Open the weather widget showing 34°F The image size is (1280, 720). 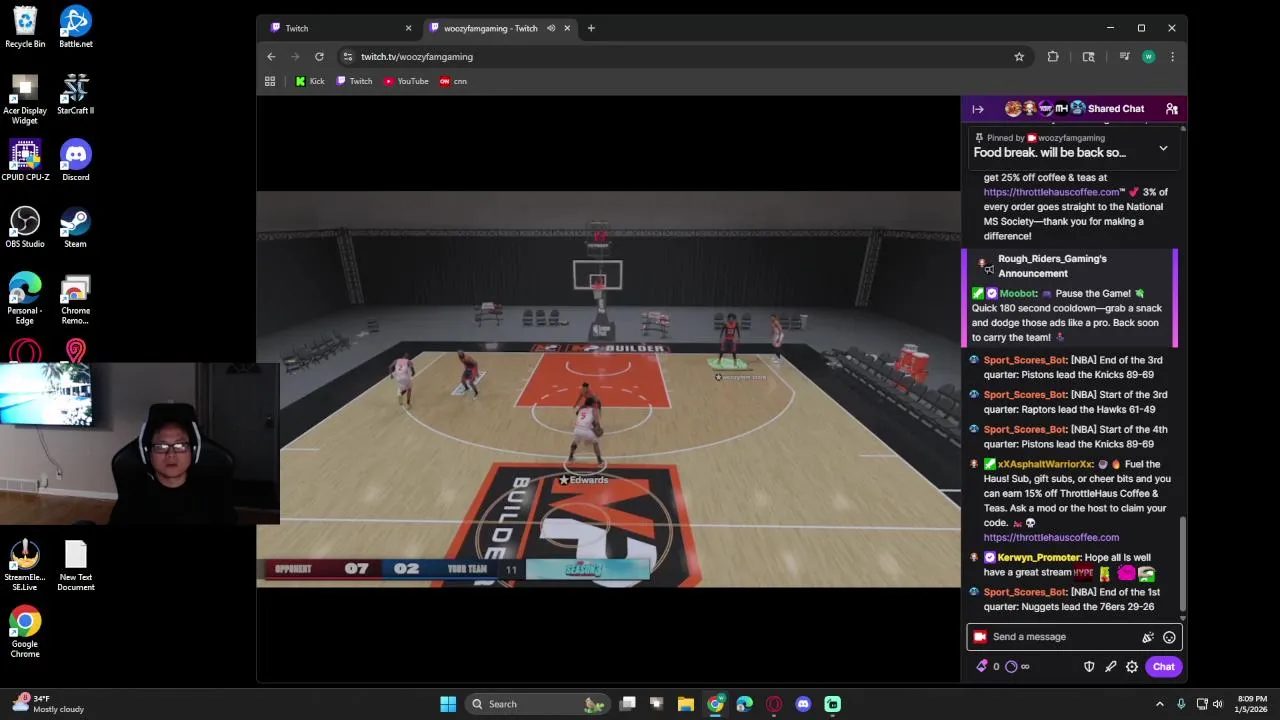(x=47, y=704)
